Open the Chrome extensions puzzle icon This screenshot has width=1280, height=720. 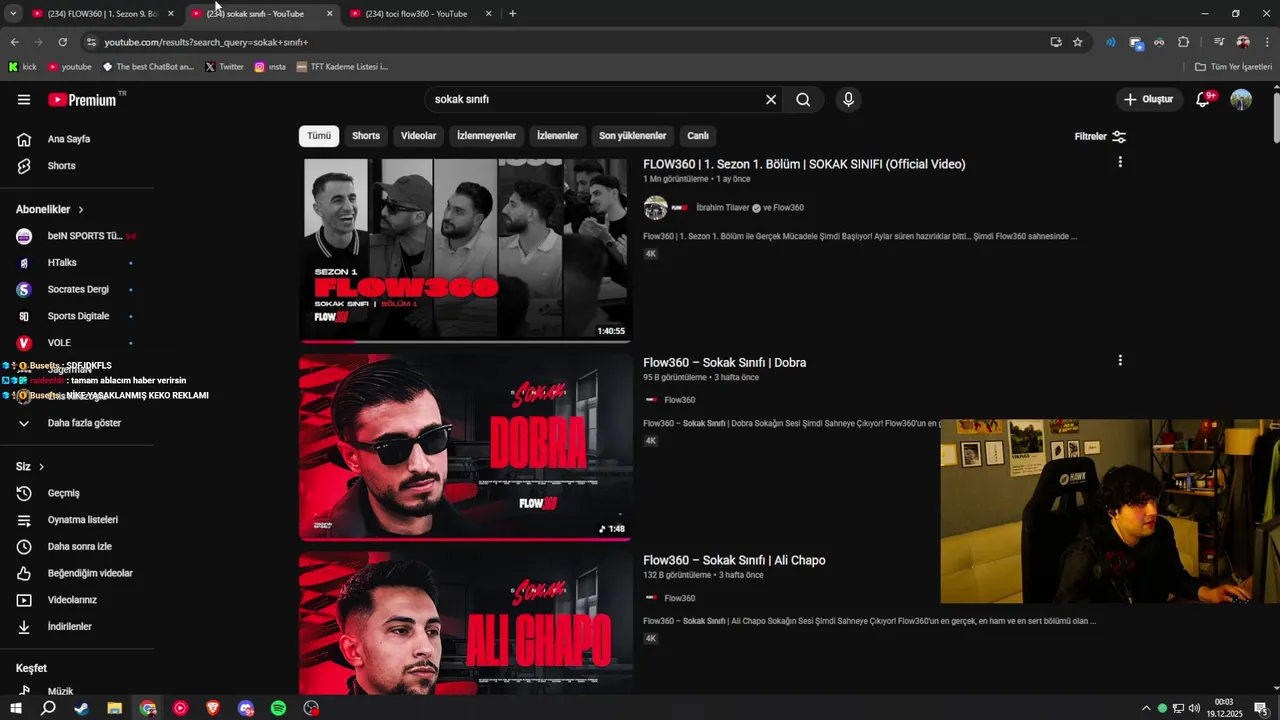1184,42
